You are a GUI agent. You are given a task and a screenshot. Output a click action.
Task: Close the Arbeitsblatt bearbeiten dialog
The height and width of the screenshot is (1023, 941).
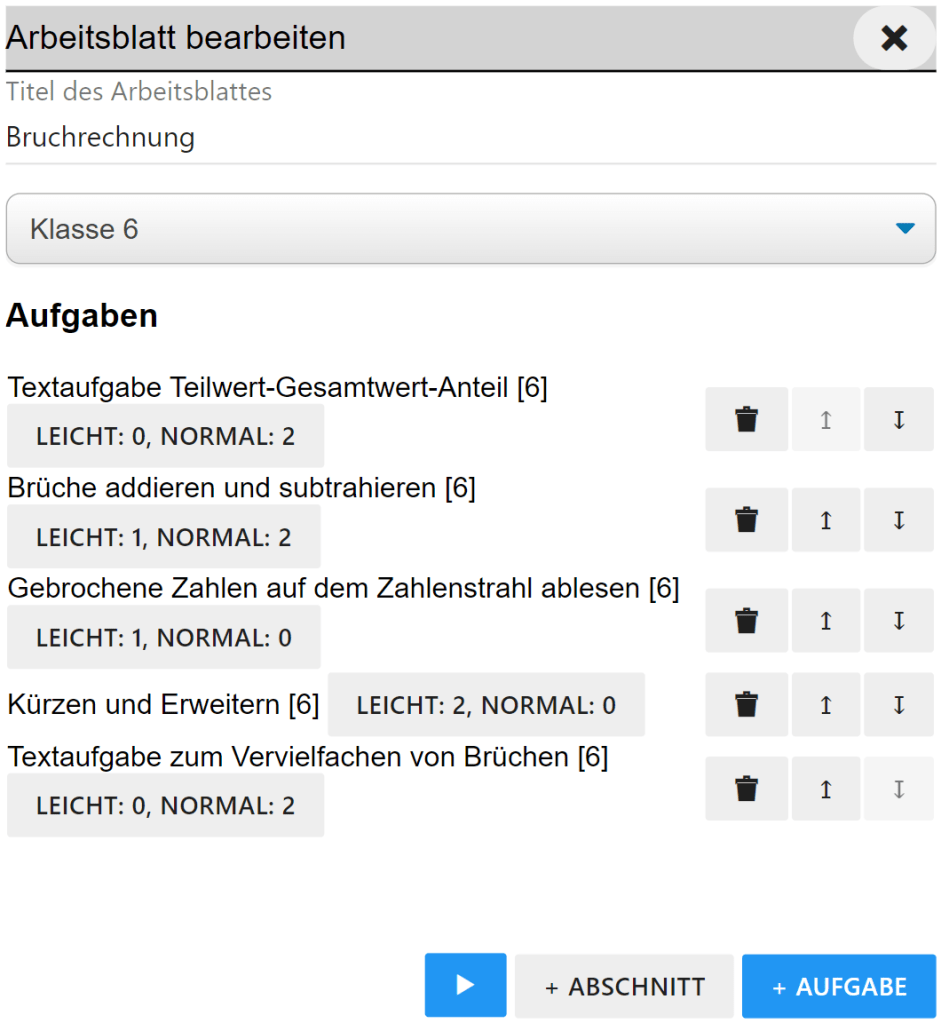(x=894, y=38)
